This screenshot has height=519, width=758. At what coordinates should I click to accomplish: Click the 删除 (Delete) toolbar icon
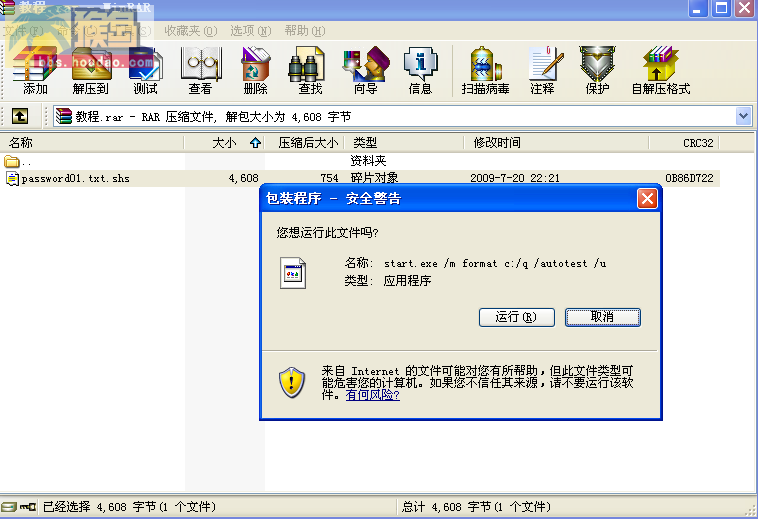coord(255,71)
